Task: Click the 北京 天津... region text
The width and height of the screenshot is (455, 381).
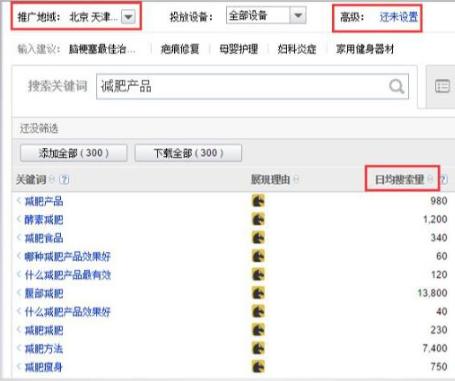Action: 94,17
